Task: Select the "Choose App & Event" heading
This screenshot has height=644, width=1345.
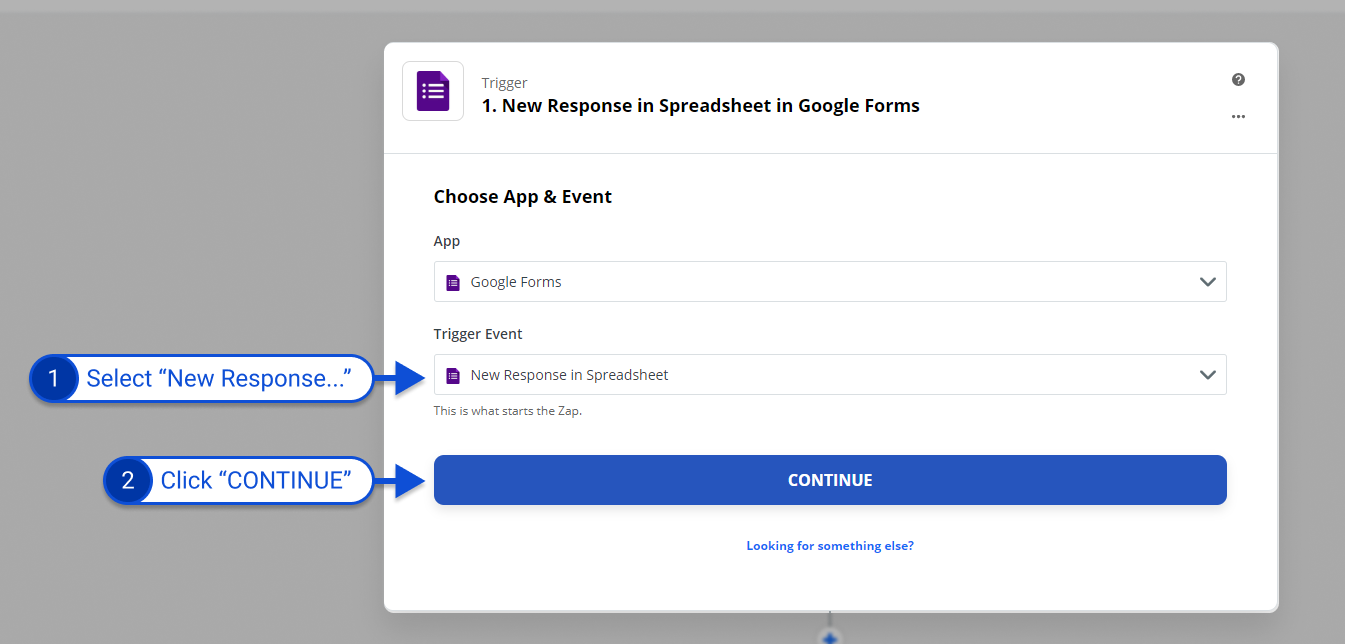Action: (522, 197)
